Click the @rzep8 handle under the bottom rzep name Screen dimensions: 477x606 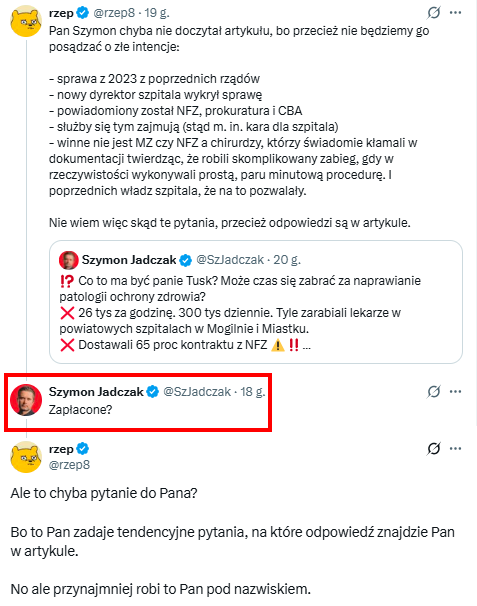pos(69,465)
